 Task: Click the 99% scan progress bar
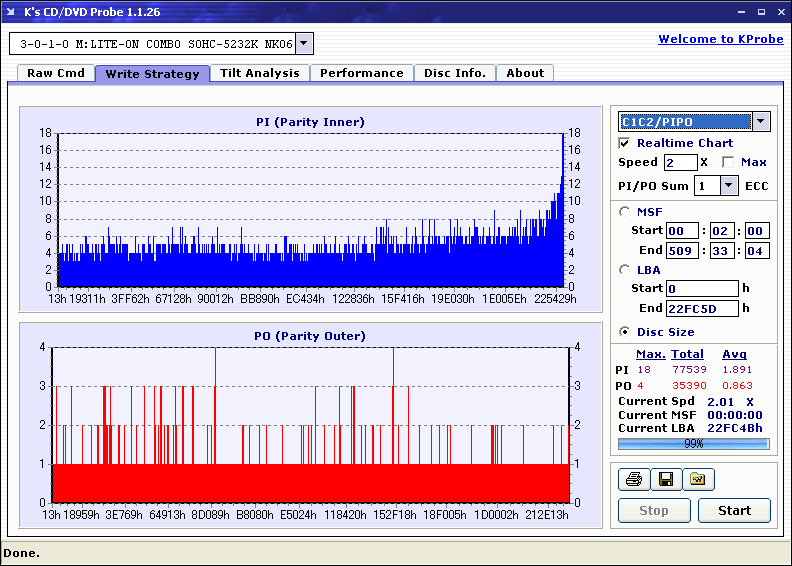[693, 443]
